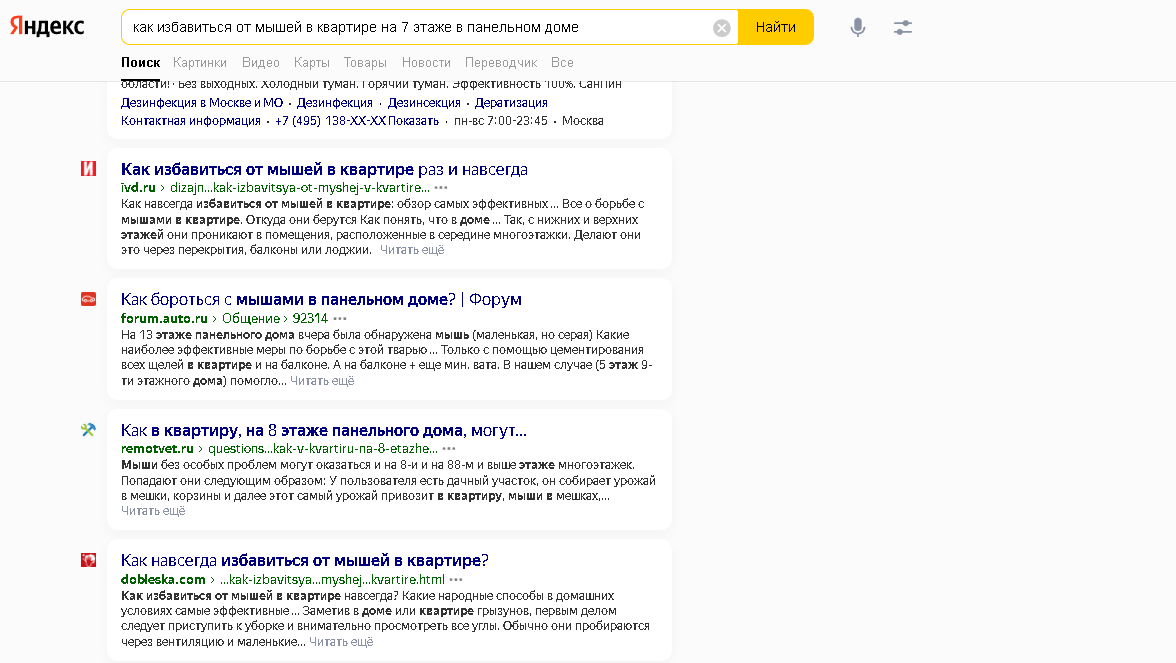The height and width of the screenshot is (663, 1176).
Task: Click the ad hours text пн-вс 7:00-23:45
Action: click(x=501, y=121)
